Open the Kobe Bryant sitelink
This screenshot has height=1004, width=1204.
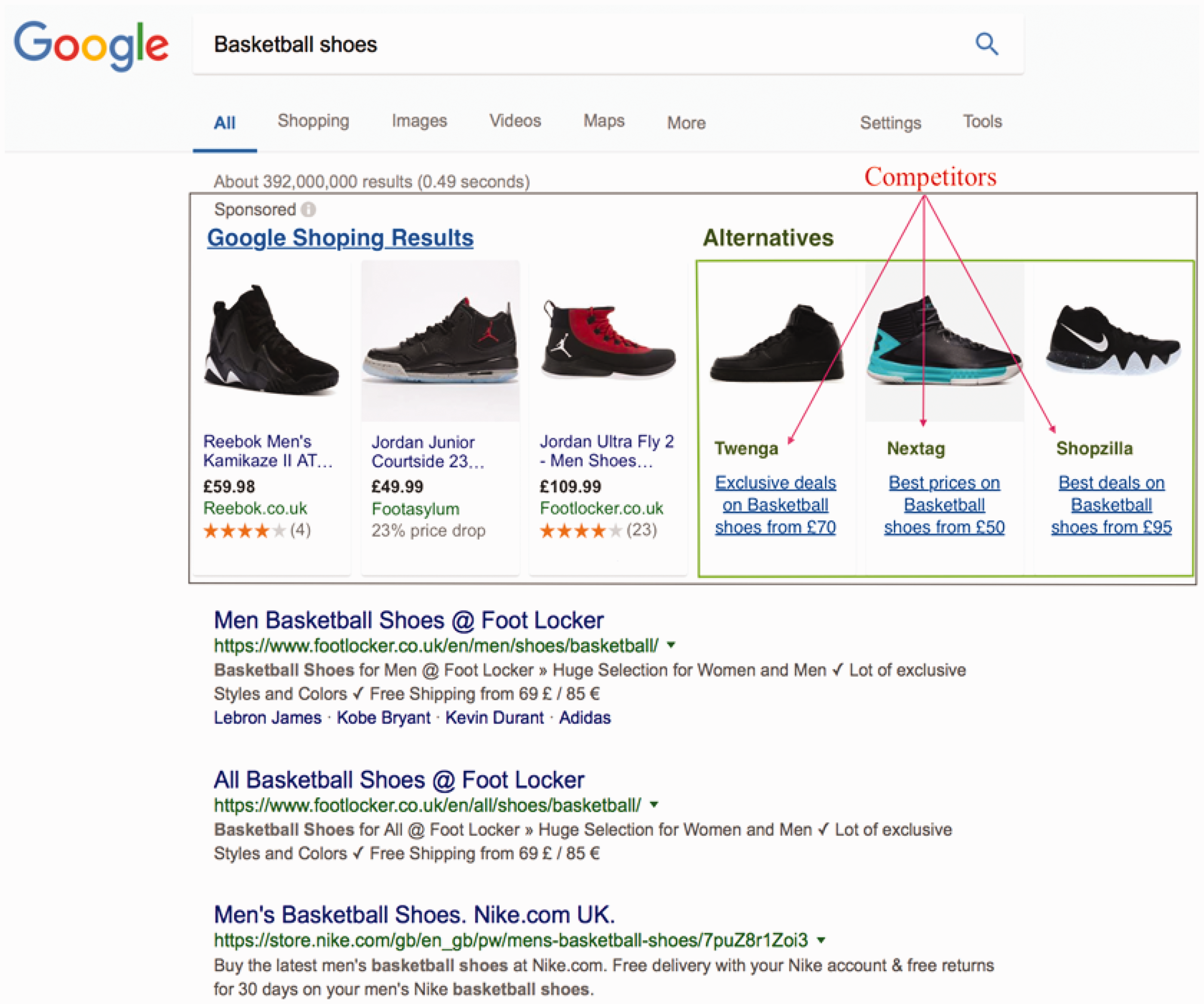383,717
